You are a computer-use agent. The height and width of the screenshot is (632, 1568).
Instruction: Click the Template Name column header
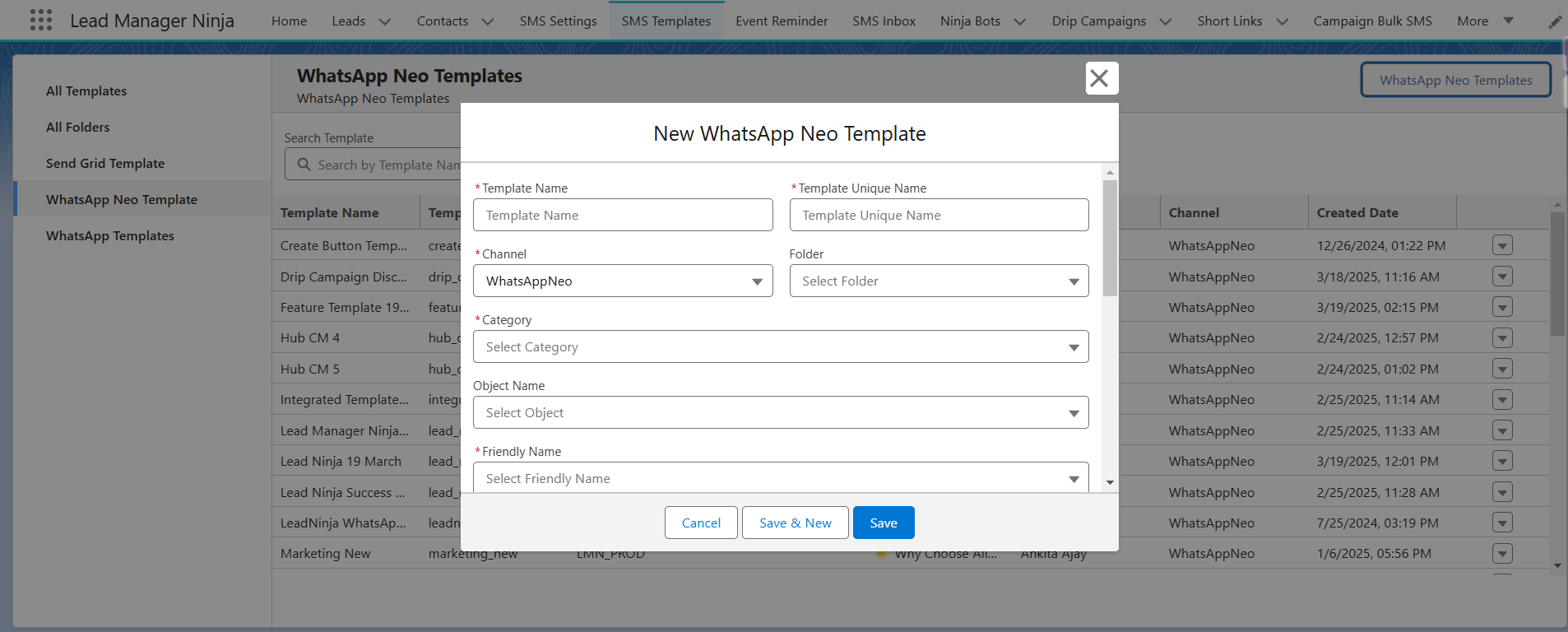(x=329, y=212)
